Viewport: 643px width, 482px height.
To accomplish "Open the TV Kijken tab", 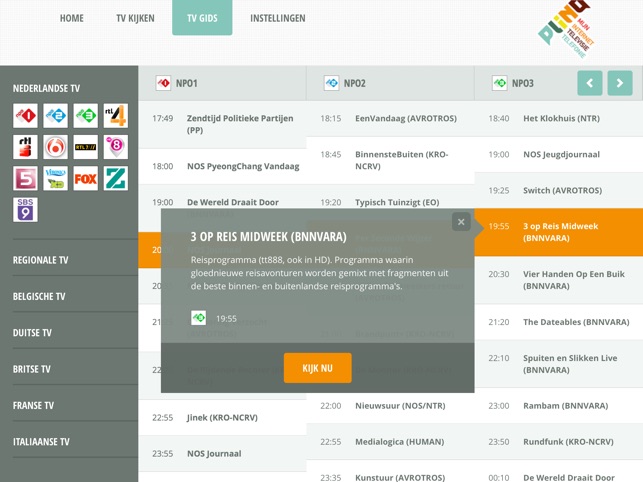I will (x=135, y=18).
